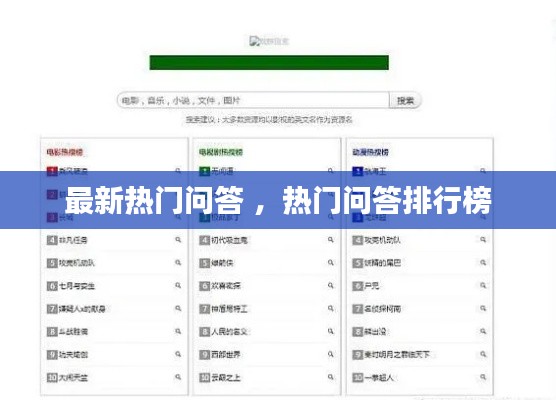Click magnifier icon for movie rank 8 row
Image resolution: width=556 pixels, height=400 pixels.
(178, 331)
